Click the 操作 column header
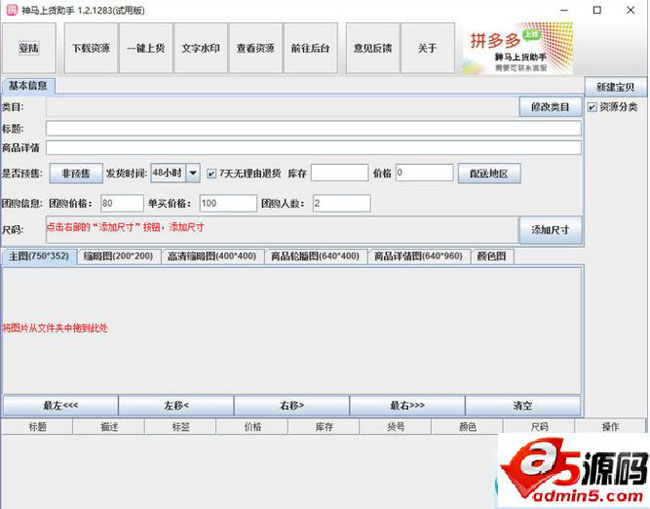The height and width of the screenshot is (509, 650). point(610,427)
